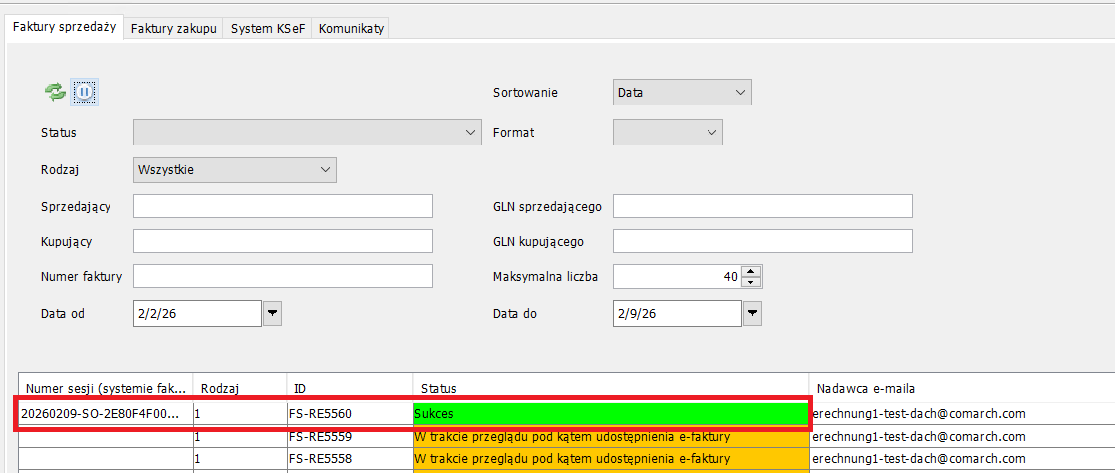Click Rodzaj value 1 in FS-RE5558 row
The width and height of the screenshot is (1115, 473).
pyautogui.click(x=240, y=458)
